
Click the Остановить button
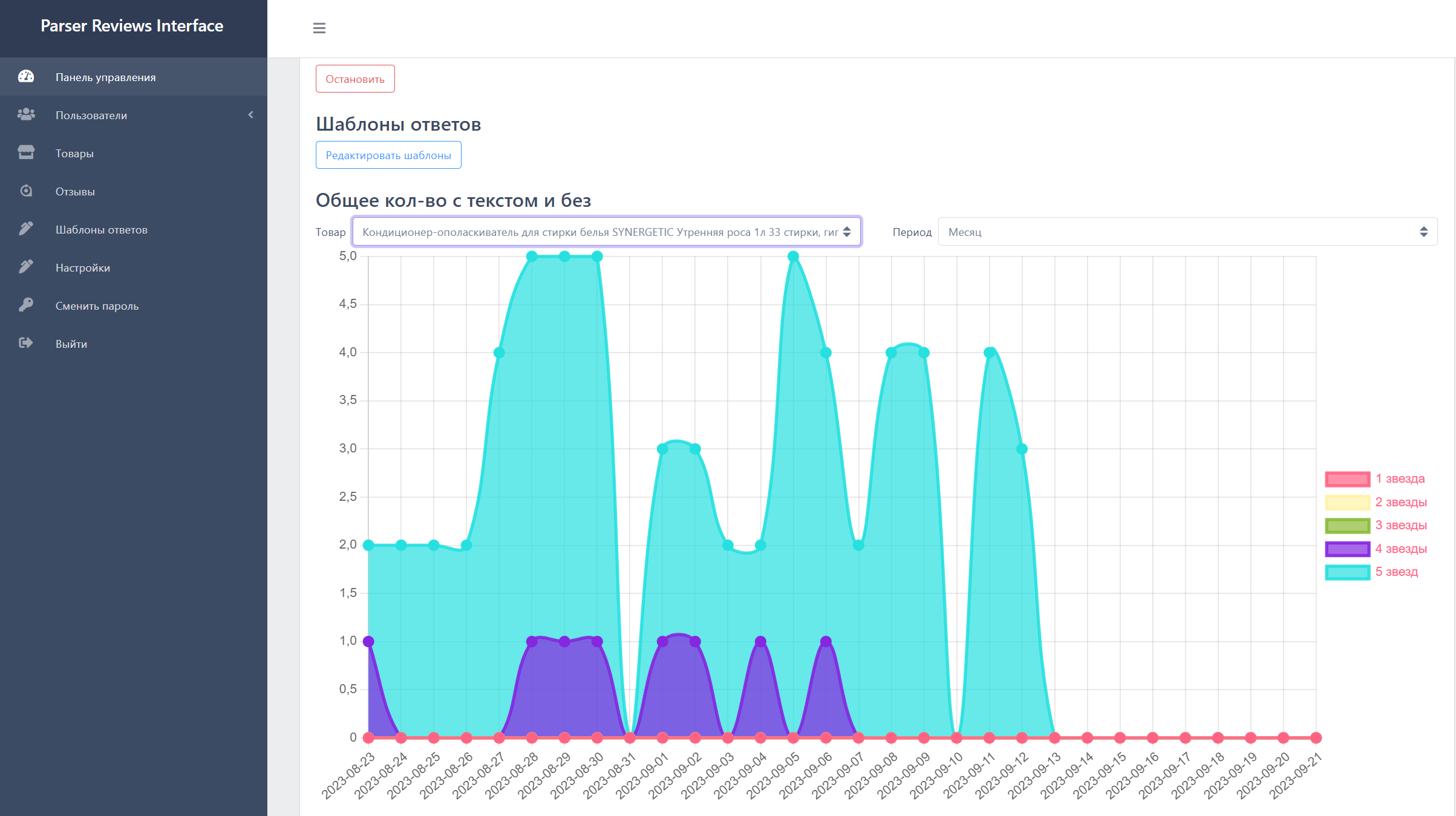coord(355,79)
